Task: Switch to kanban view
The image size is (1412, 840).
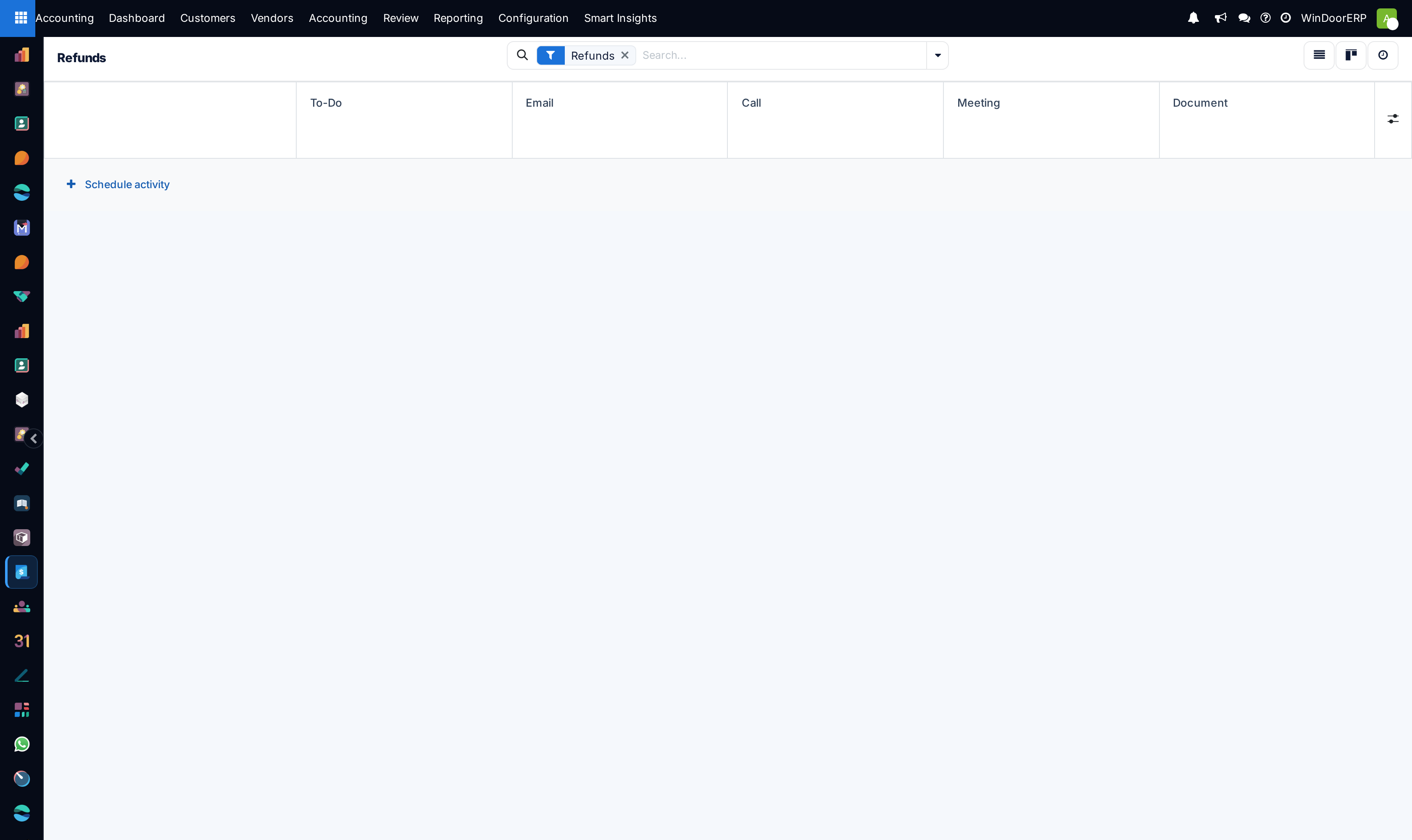Action: pyautogui.click(x=1351, y=55)
